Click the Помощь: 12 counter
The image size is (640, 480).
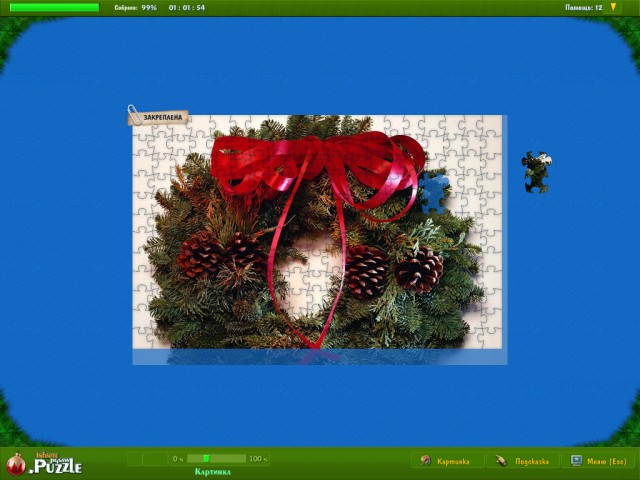(x=584, y=7)
